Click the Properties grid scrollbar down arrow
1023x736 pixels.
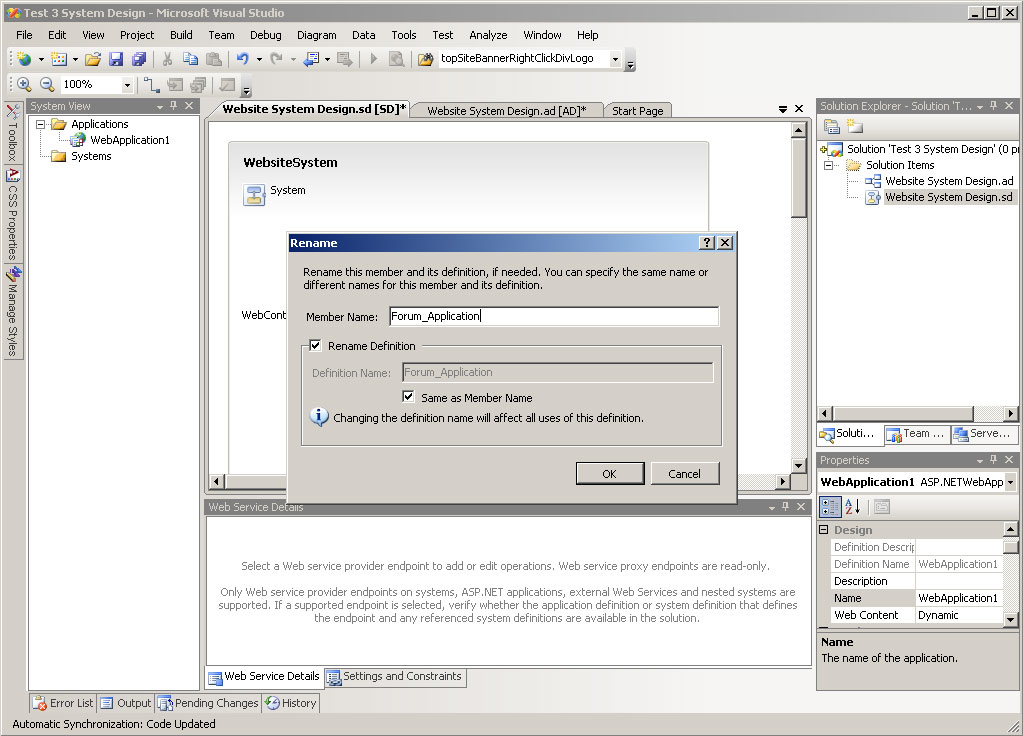click(1010, 619)
